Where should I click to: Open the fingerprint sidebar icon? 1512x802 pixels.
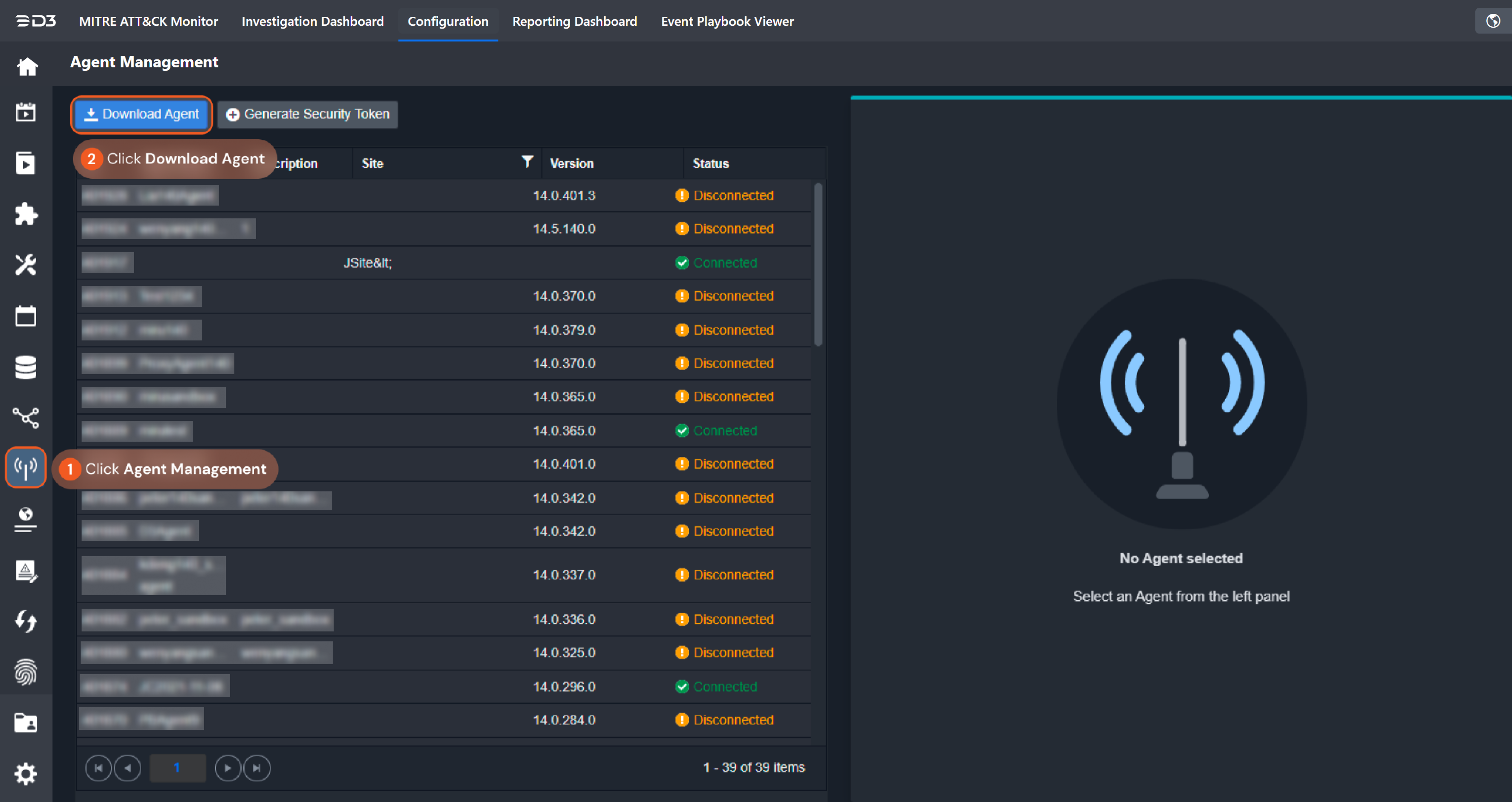click(x=26, y=672)
